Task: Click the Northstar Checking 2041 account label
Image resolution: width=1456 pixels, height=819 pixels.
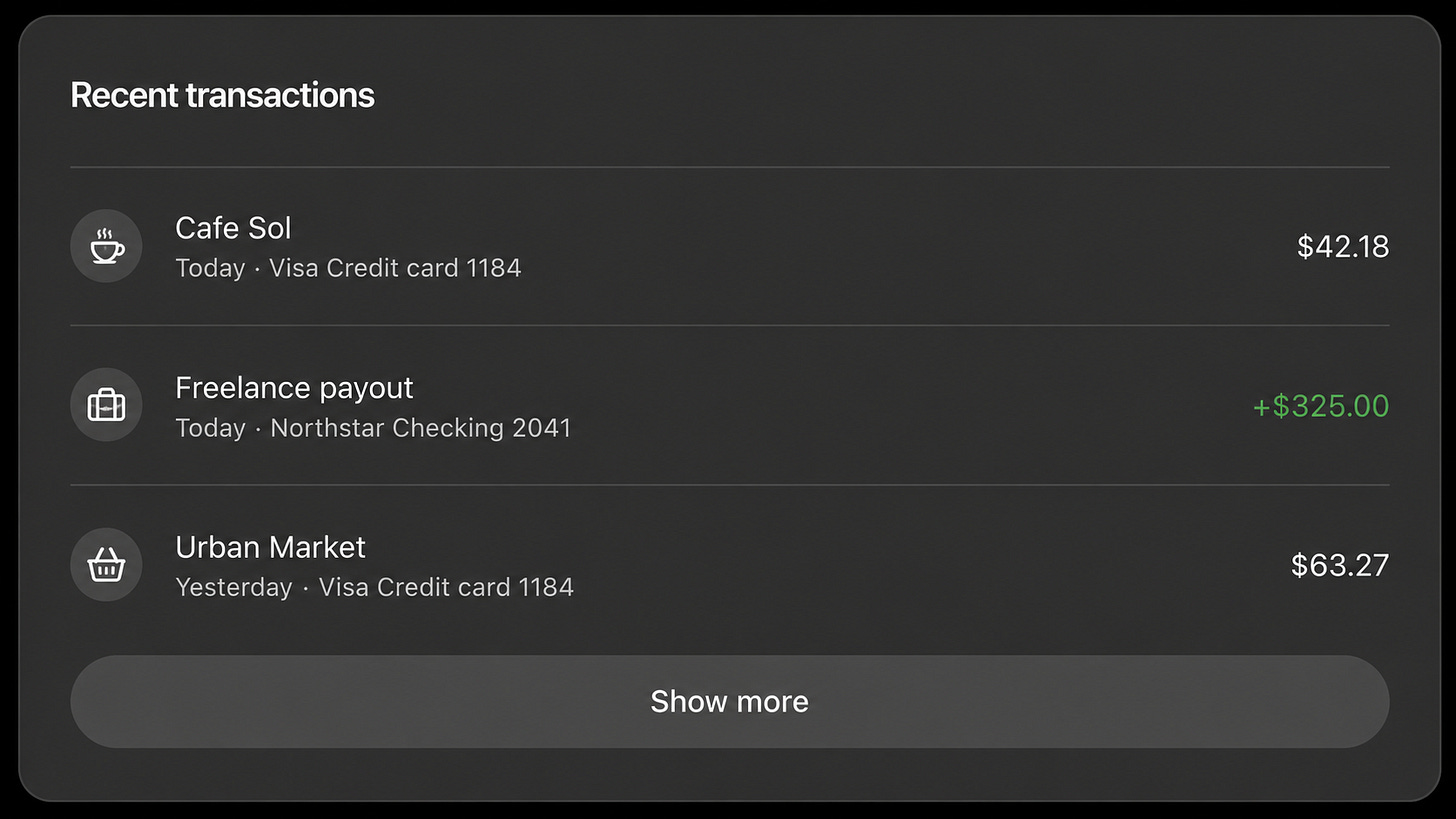Action: pyautogui.click(x=421, y=428)
